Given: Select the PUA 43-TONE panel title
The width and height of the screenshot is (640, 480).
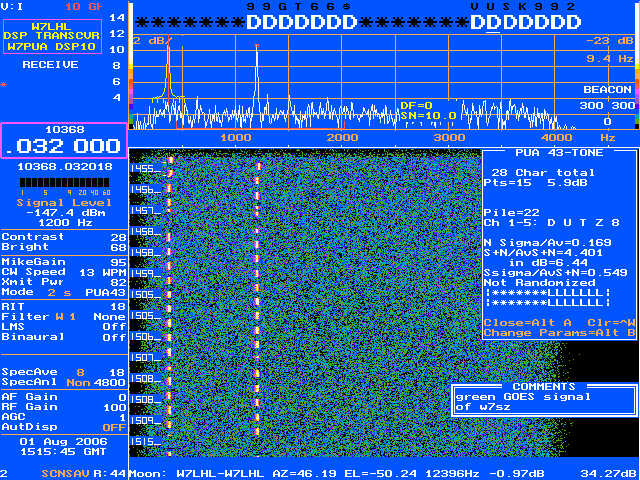Looking at the screenshot, I should (x=560, y=157).
